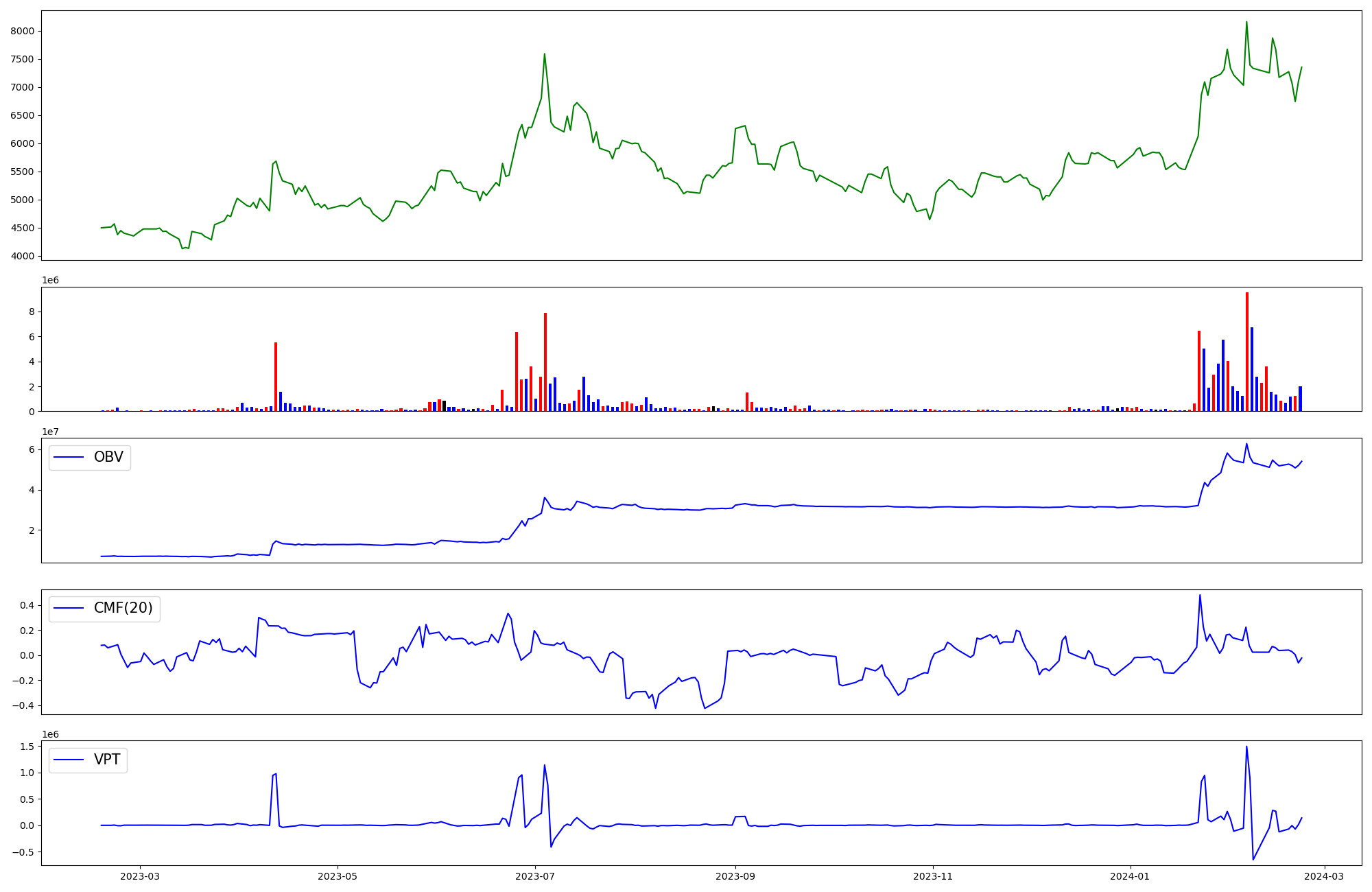Click the 2024-03 date label on x-axis

point(1324,876)
